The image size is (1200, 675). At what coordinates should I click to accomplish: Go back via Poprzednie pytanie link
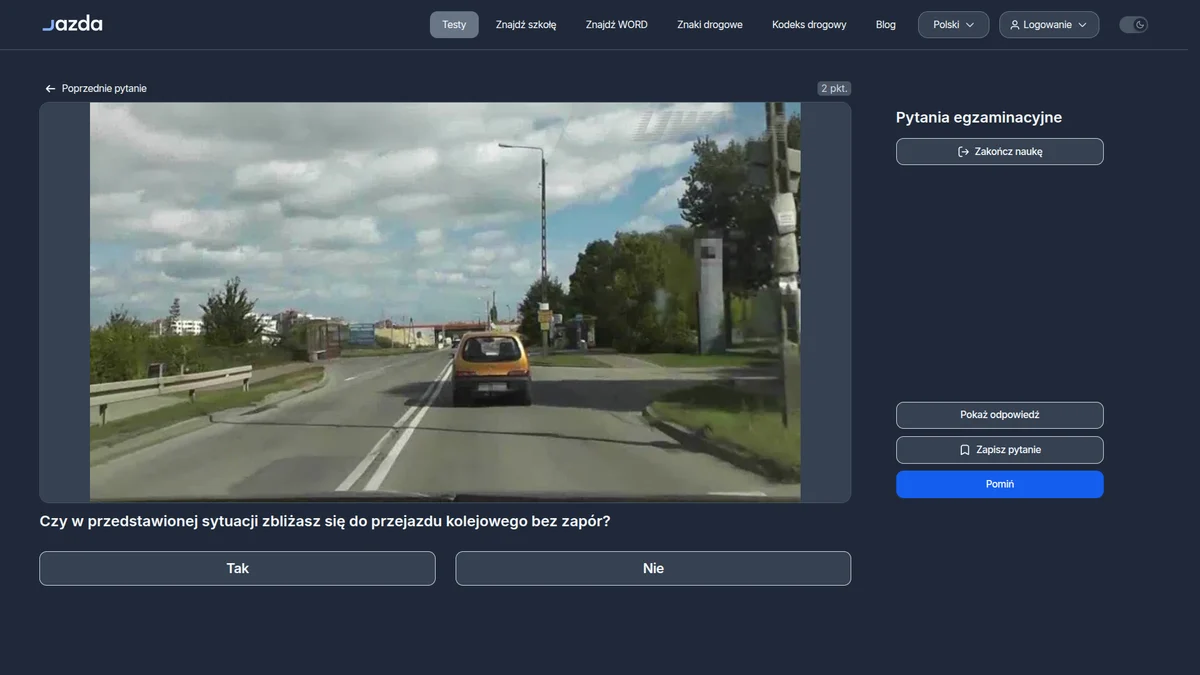(x=96, y=89)
